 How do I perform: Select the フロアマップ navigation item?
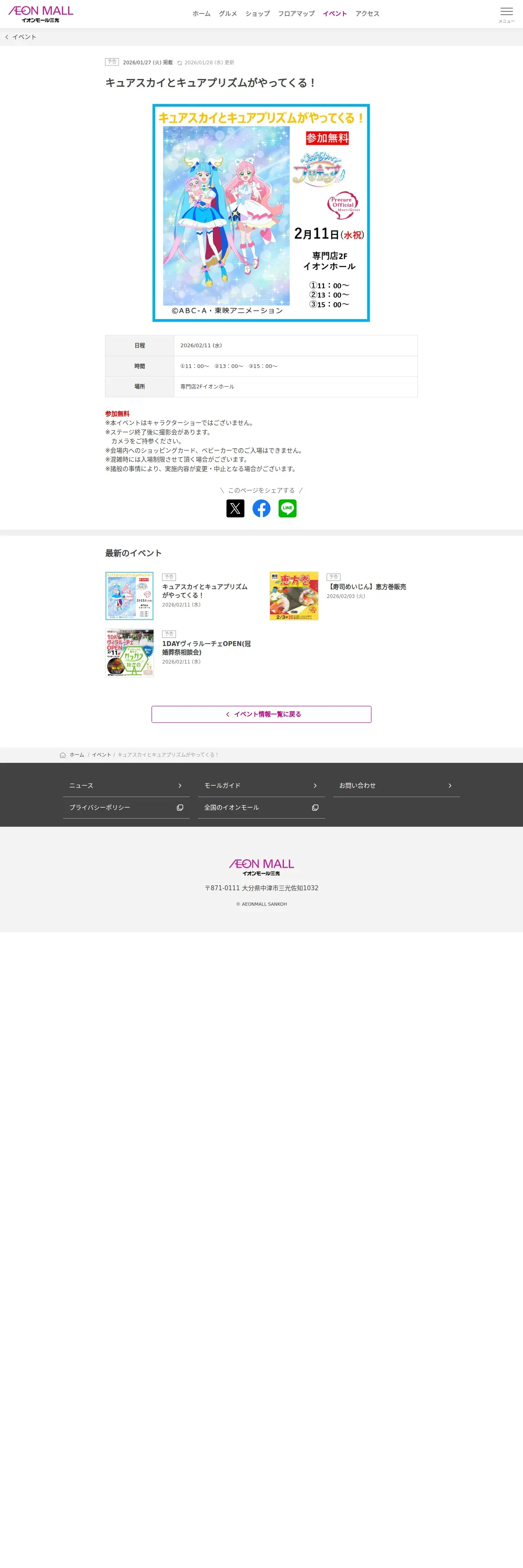(x=296, y=14)
